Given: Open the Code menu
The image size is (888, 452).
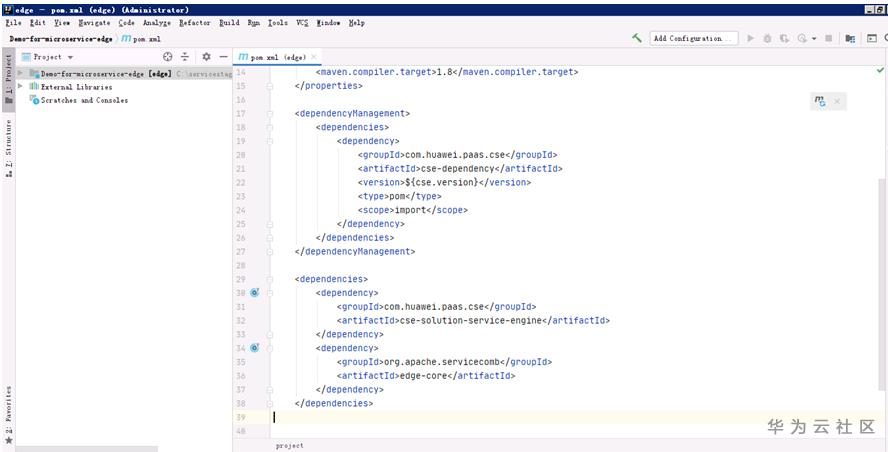Looking at the screenshot, I should (126, 23).
